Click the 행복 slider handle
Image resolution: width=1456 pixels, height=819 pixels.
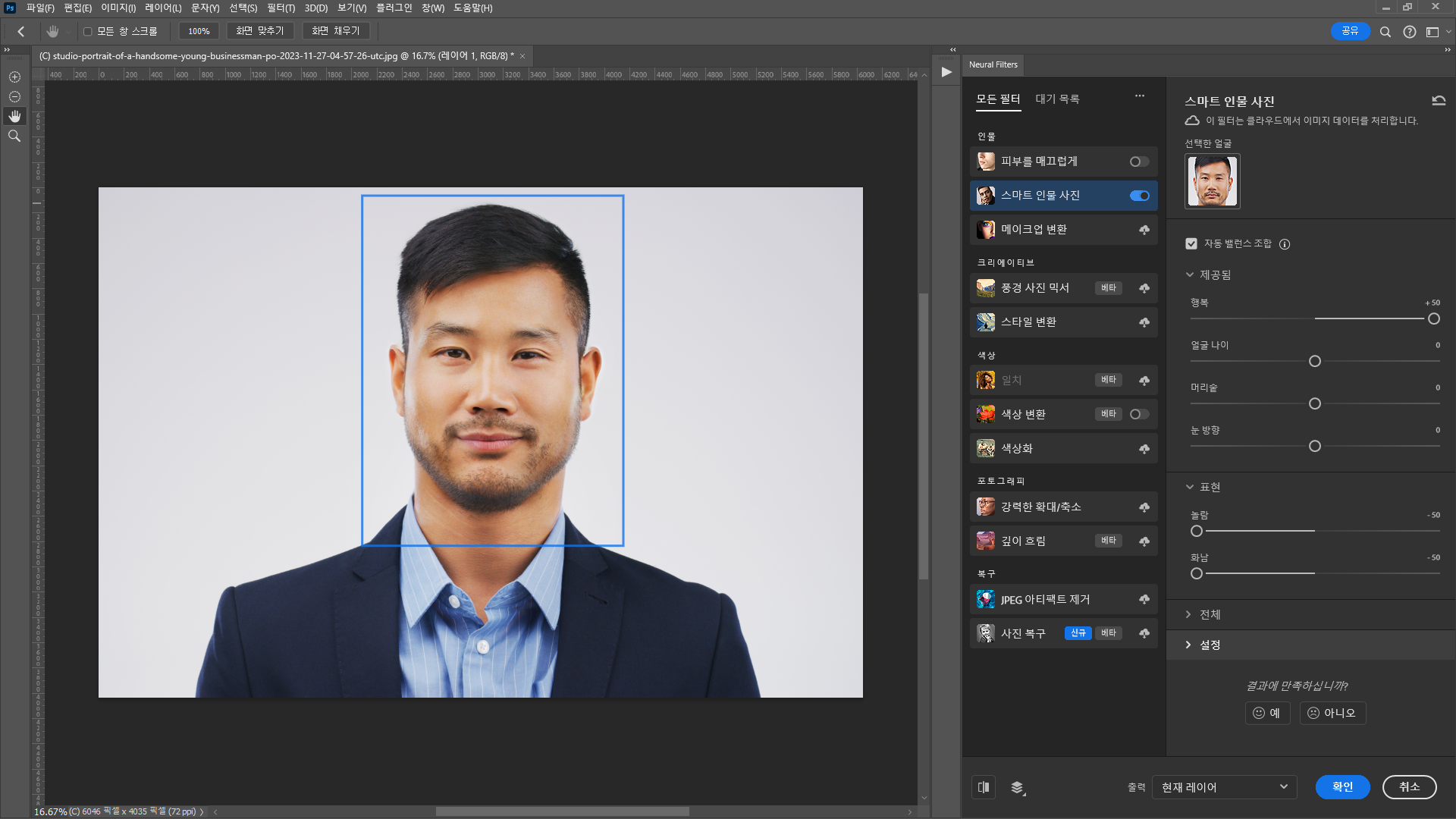coord(1433,318)
